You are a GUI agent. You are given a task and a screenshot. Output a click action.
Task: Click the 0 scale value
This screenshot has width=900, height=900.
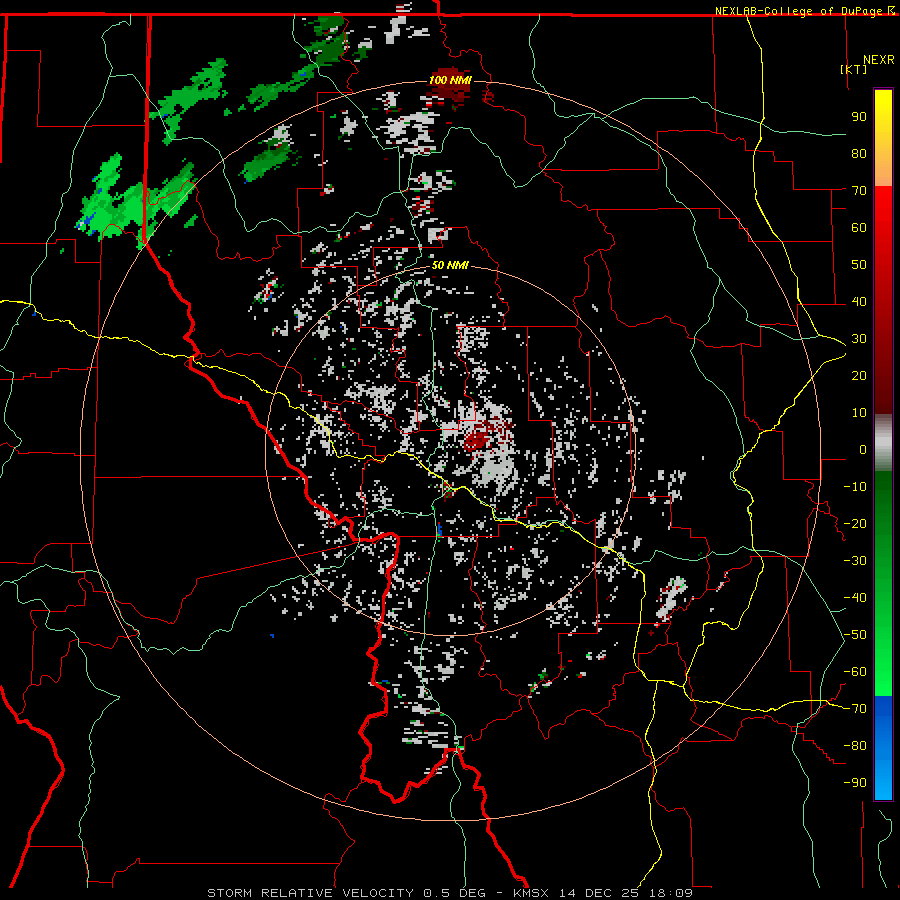(x=863, y=449)
